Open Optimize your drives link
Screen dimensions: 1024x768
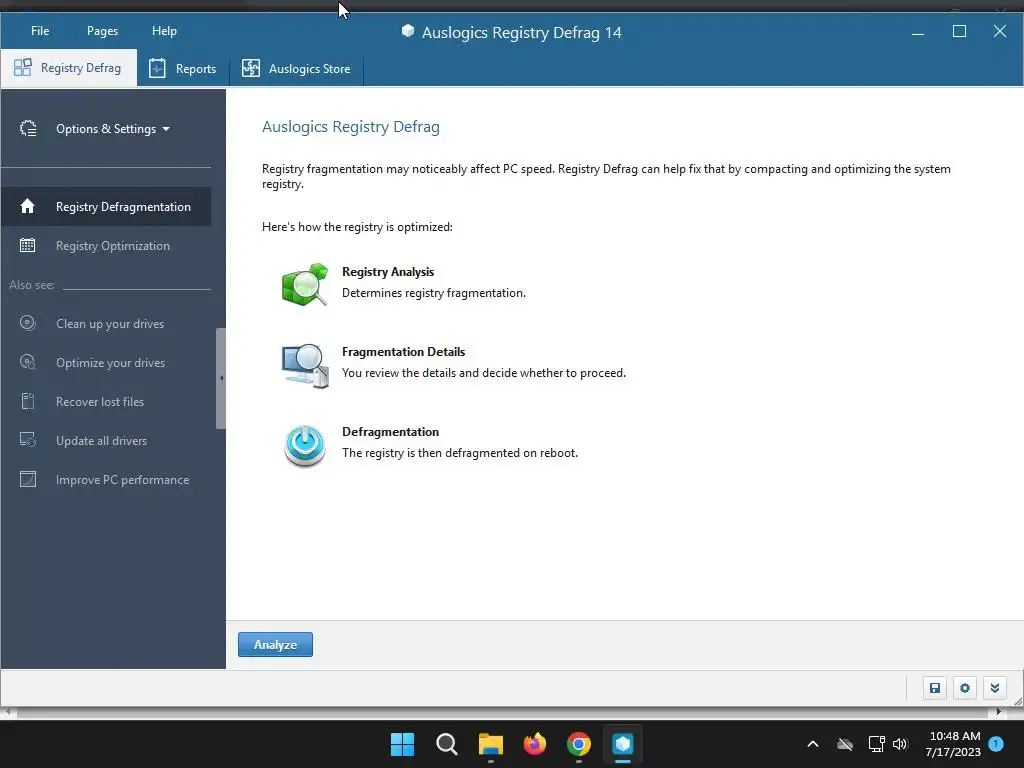coord(110,363)
